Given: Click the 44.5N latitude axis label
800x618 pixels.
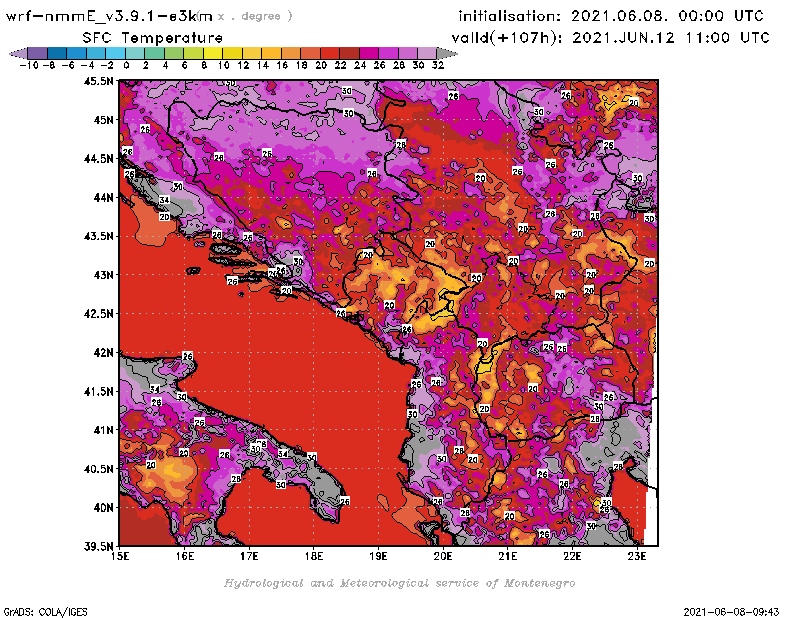Looking at the screenshot, I should tap(98, 159).
